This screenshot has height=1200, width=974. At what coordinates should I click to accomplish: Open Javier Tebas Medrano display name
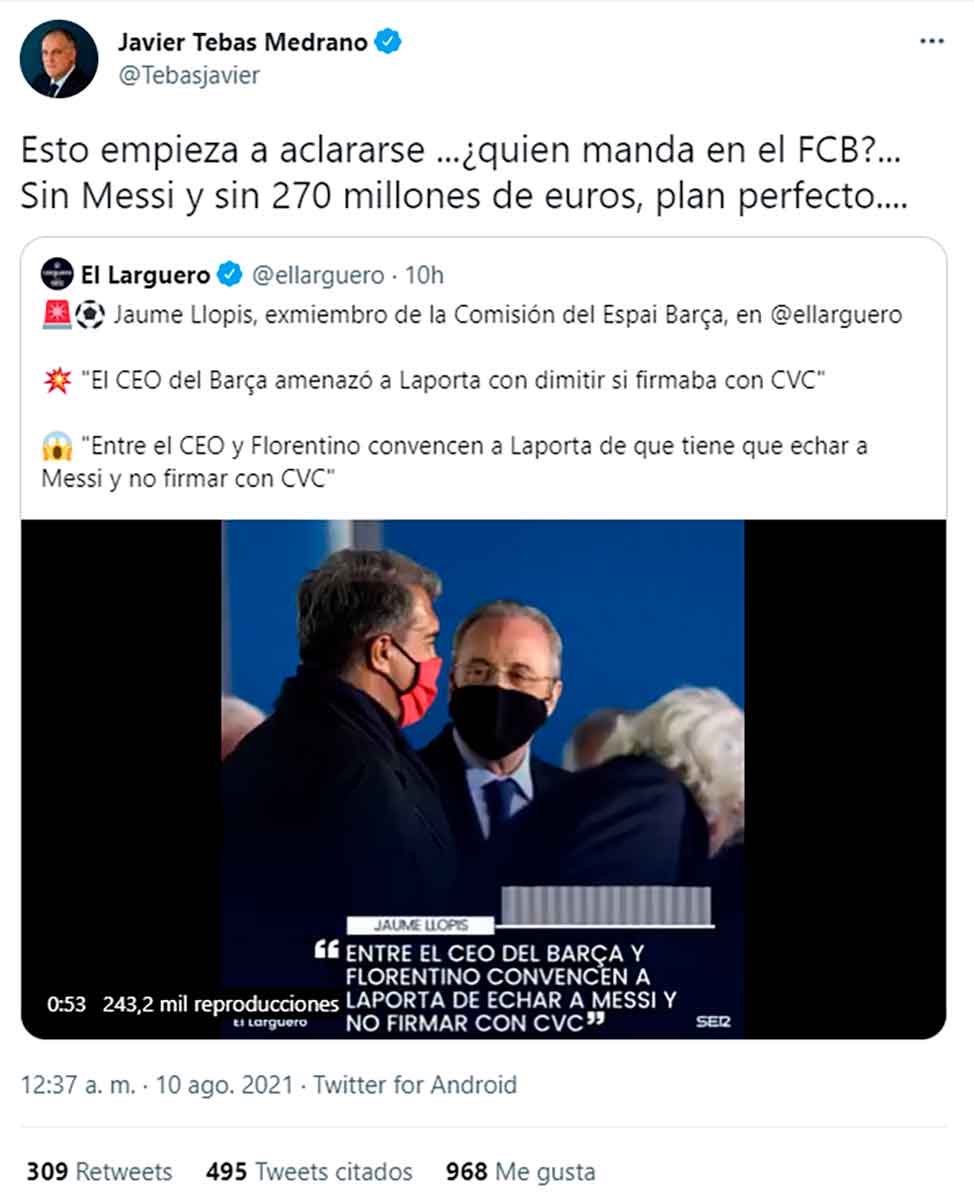243,42
